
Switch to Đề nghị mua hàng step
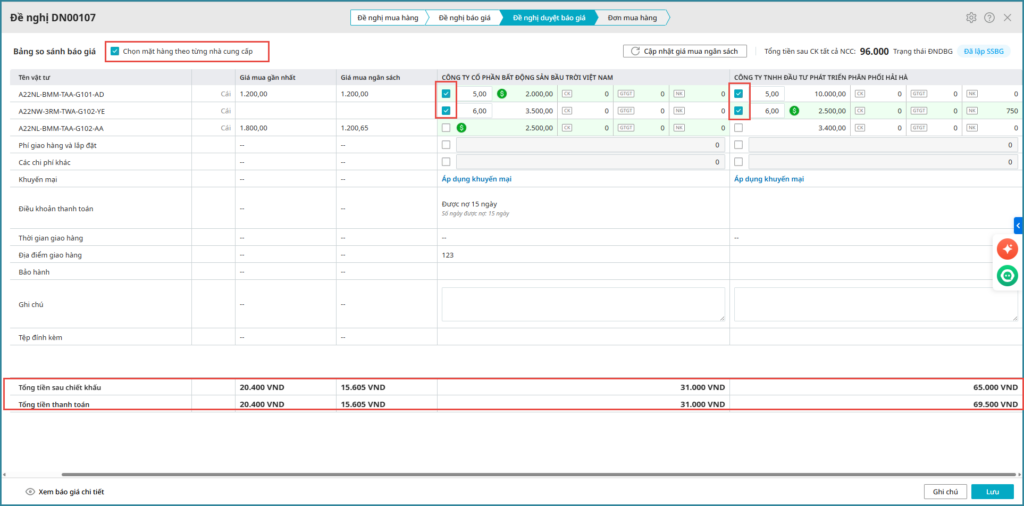pyautogui.click(x=387, y=18)
